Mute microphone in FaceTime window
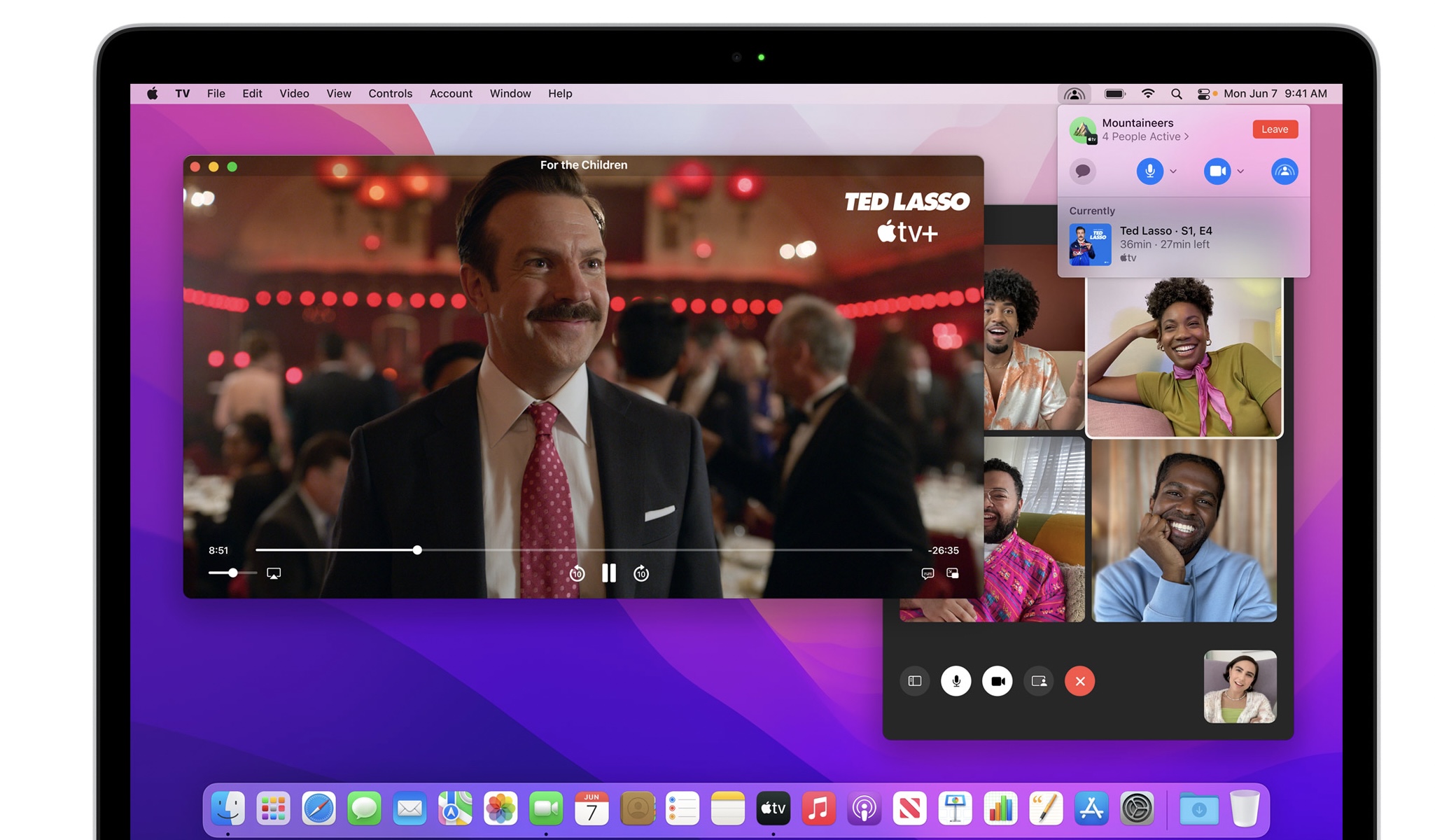Image resolution: width=1435 pixels, height=840 pixels. [955, 681]
